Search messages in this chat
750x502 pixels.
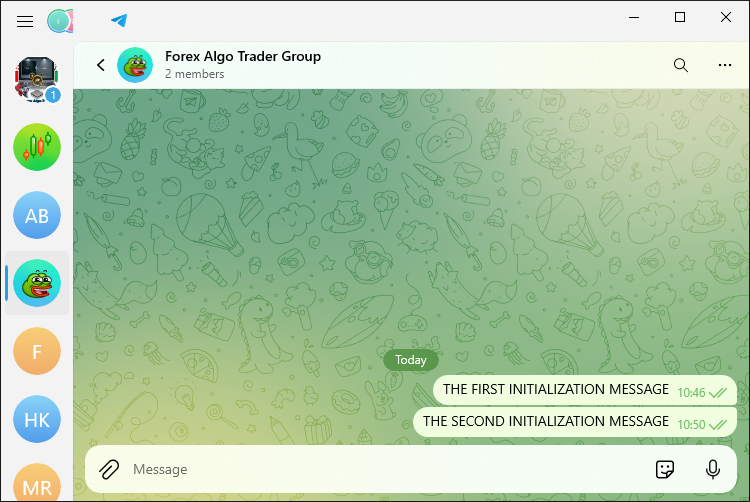pos(681,65)
